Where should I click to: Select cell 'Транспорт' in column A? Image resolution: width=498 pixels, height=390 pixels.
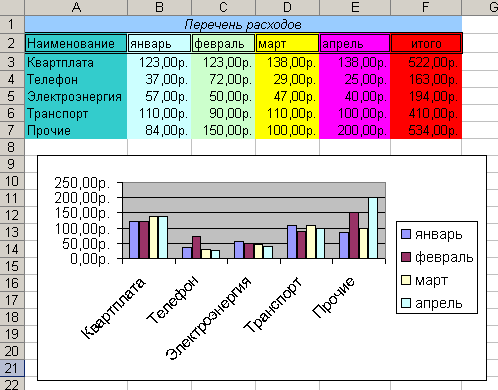pos(76,113)
